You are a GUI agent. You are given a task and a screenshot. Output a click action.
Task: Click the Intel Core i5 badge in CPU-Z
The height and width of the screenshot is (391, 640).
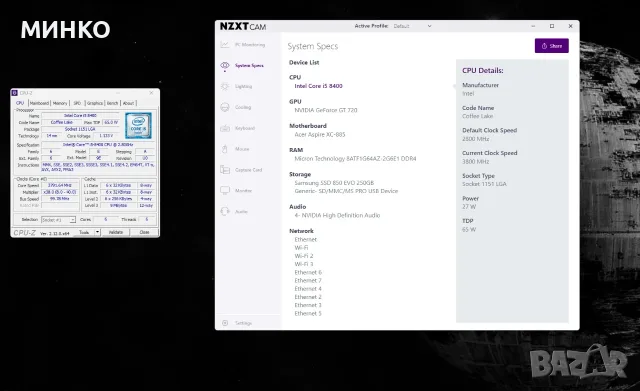(x=138, y=125)
